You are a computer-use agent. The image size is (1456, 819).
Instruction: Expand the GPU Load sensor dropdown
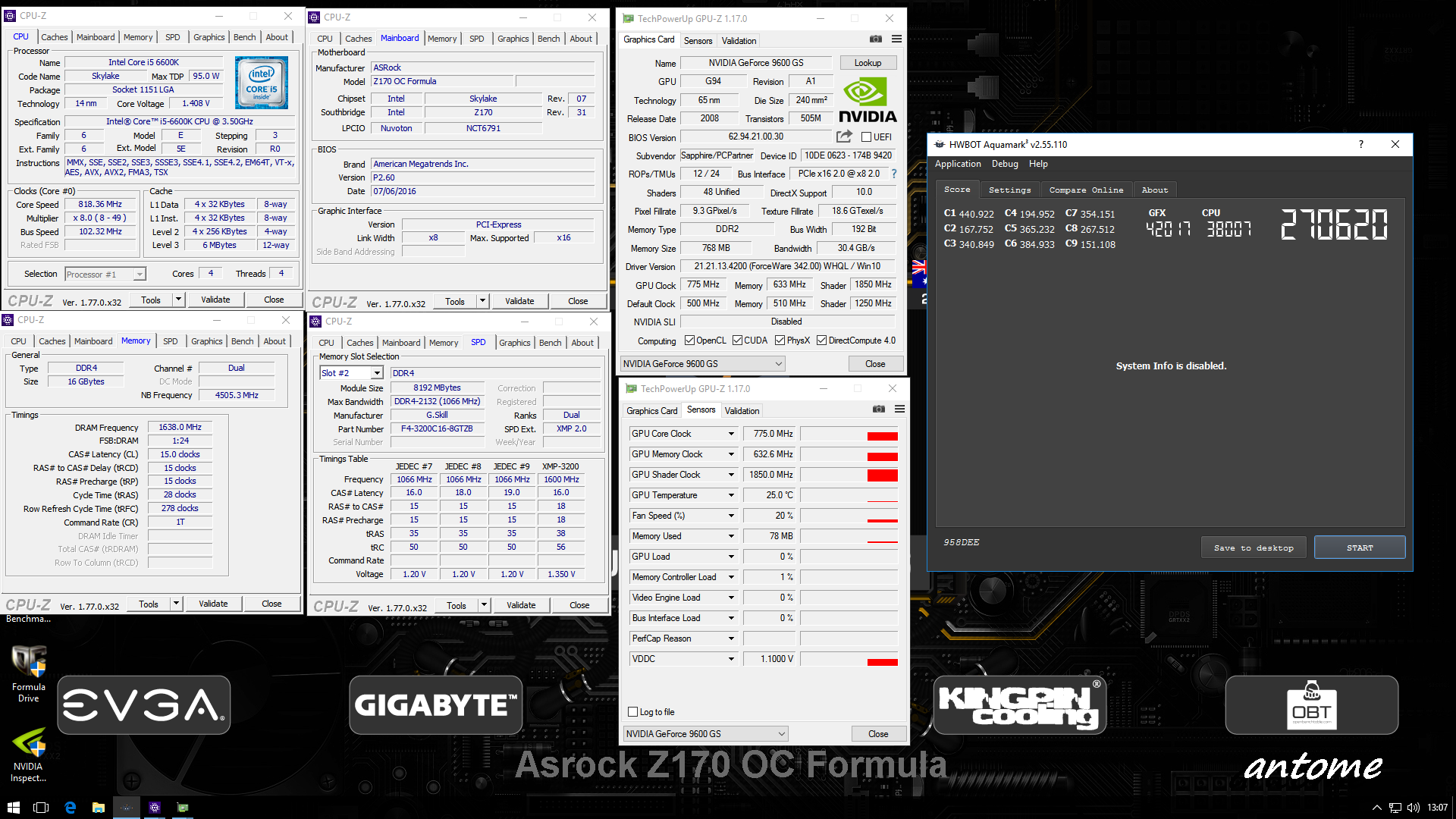point(731,557)
